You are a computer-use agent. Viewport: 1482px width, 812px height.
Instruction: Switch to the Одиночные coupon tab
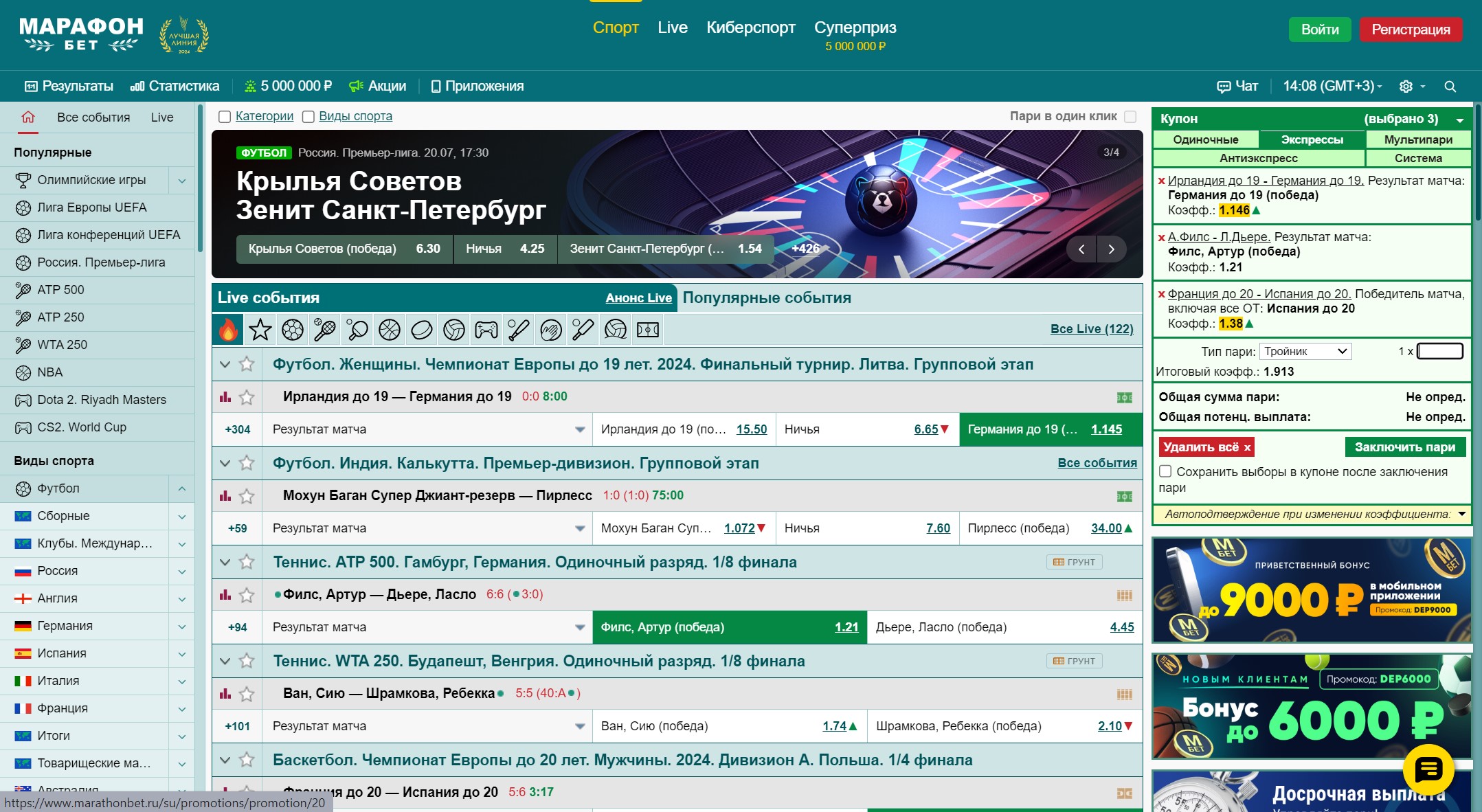[x=1205, y=139]
